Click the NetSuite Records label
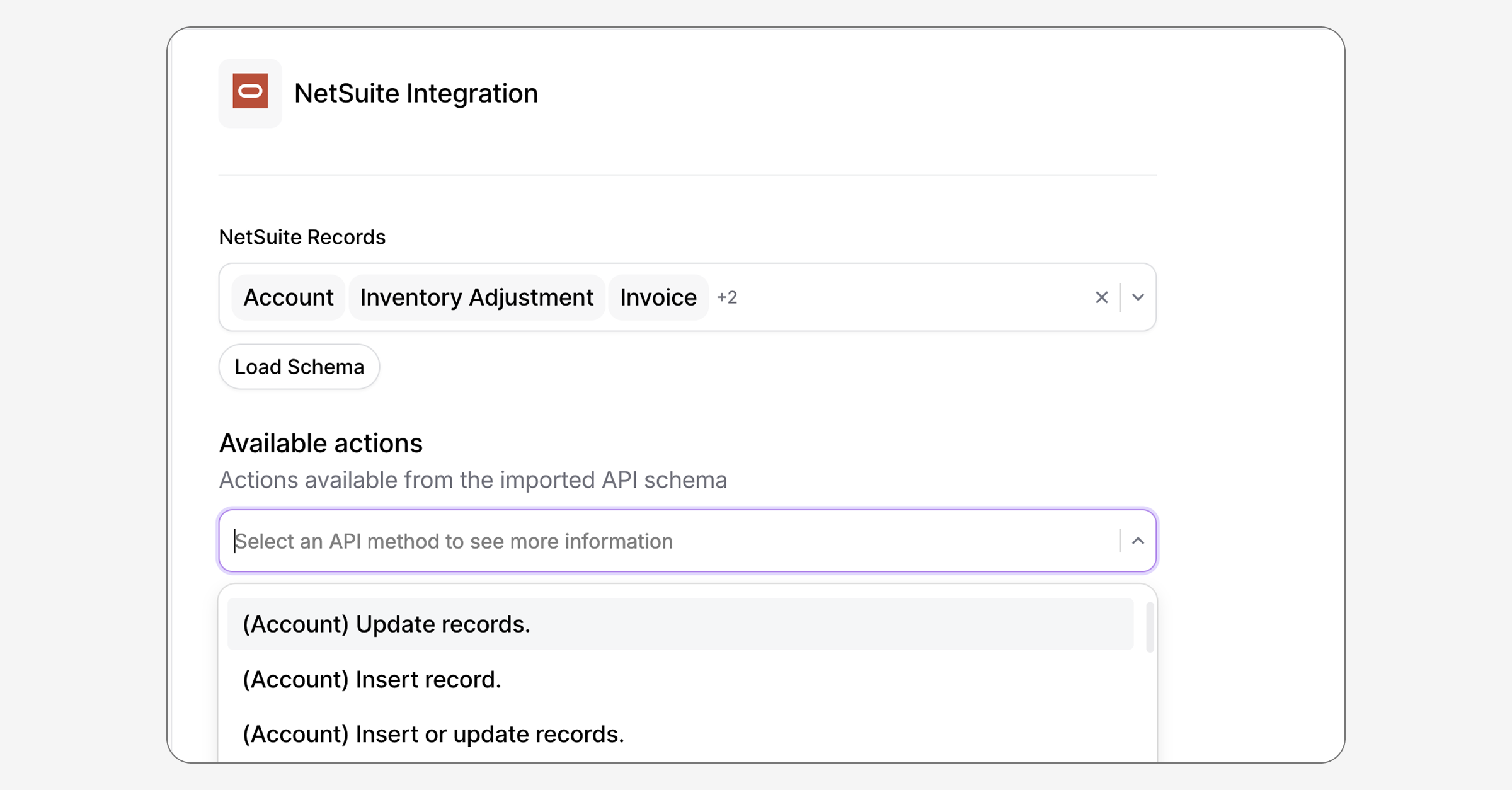1512x790 pixels. [x=302, y=238]
